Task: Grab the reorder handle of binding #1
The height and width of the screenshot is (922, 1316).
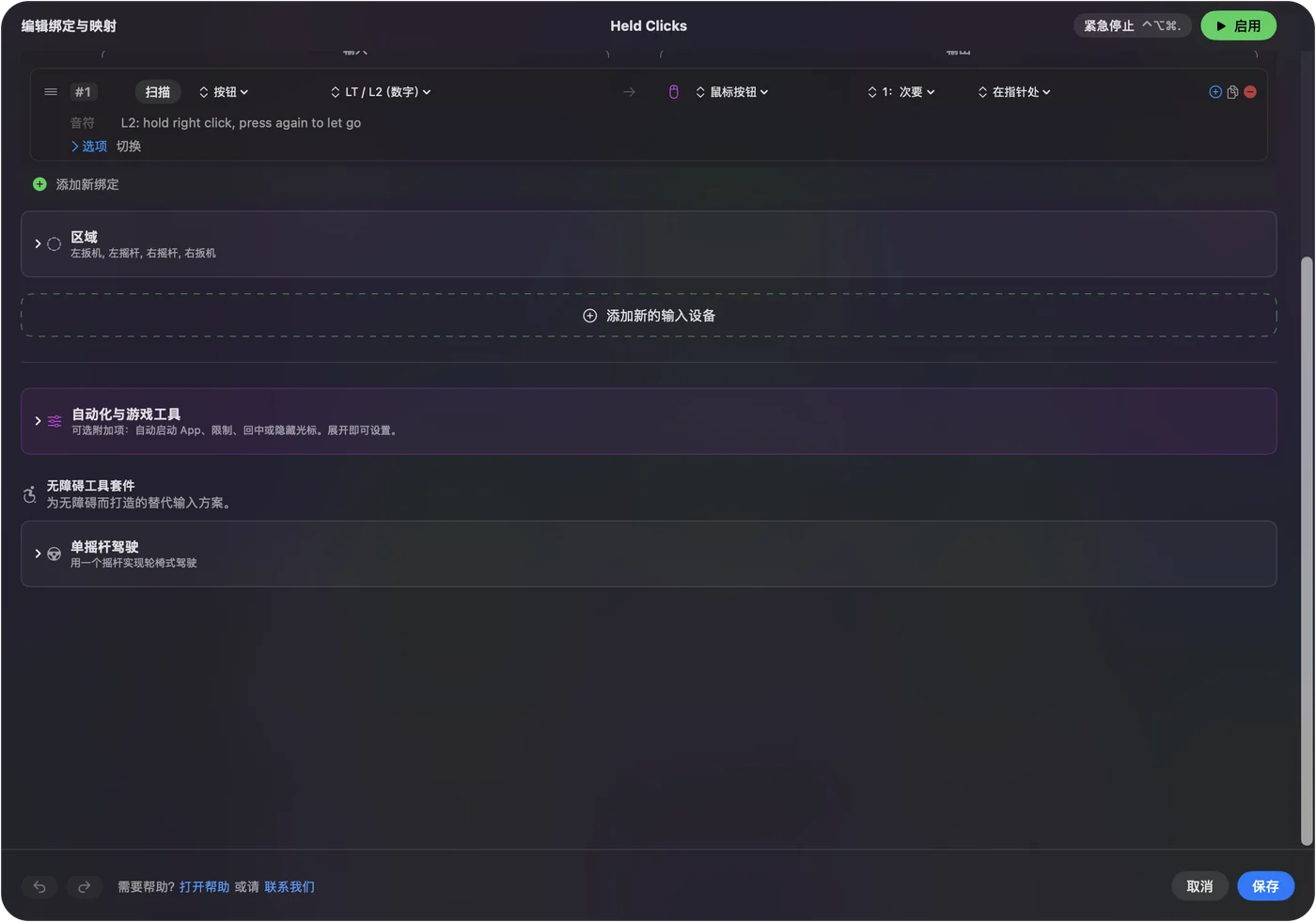Action: [51, 92]
